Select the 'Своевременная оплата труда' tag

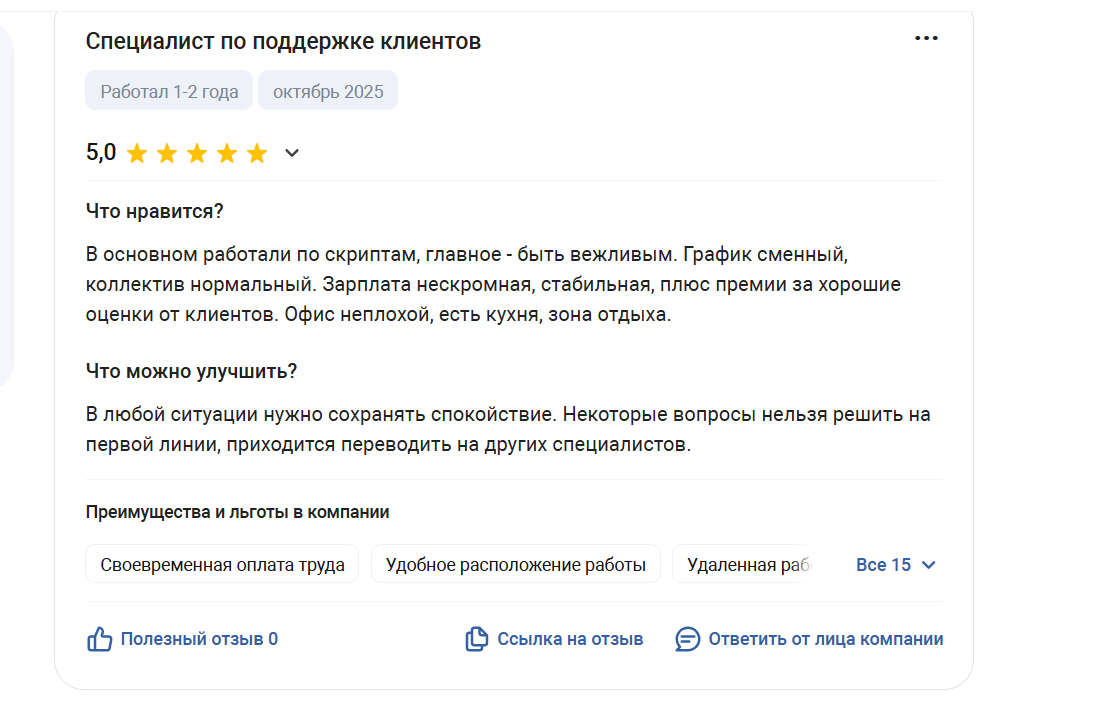[x=222, y=565]
